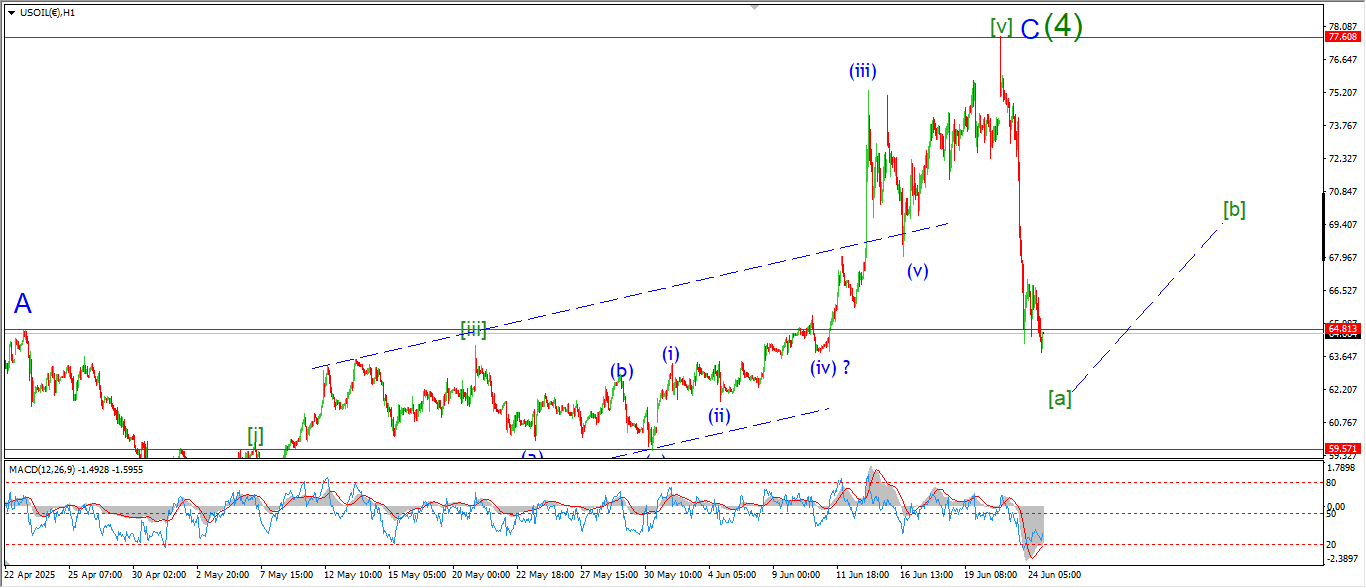Image resolution: width=1366 pixels, height=588 pixels.
Task: Click the red 59.571 price level tag
Action: 1342,449
